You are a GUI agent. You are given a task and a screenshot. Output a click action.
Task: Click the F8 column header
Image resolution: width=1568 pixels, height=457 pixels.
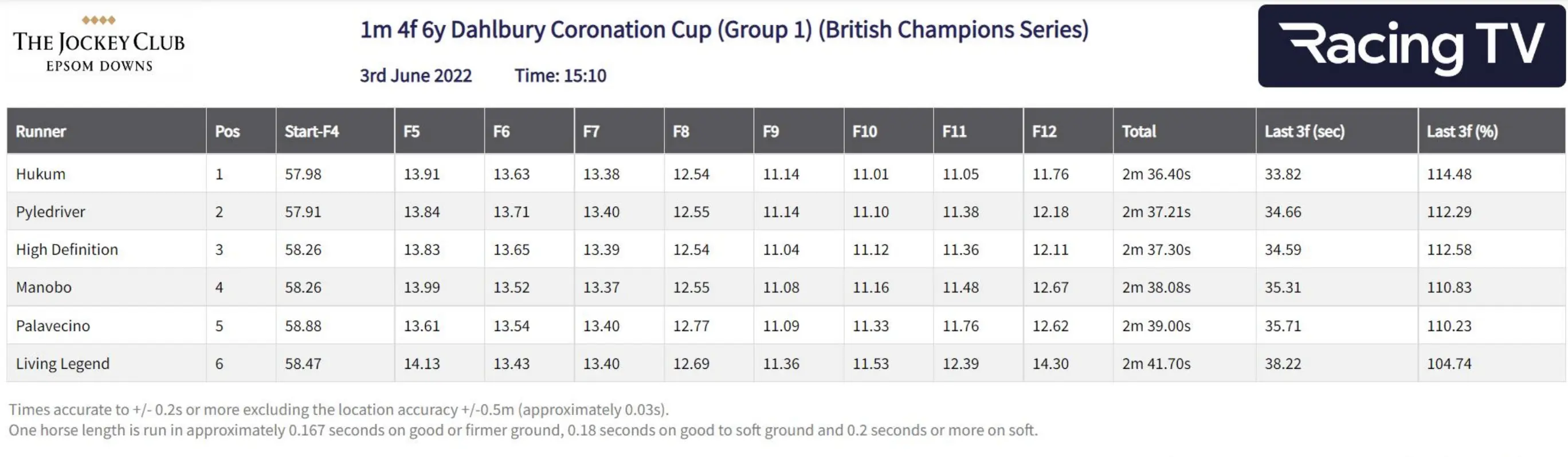pyautogui.click(x=680, y=132)
